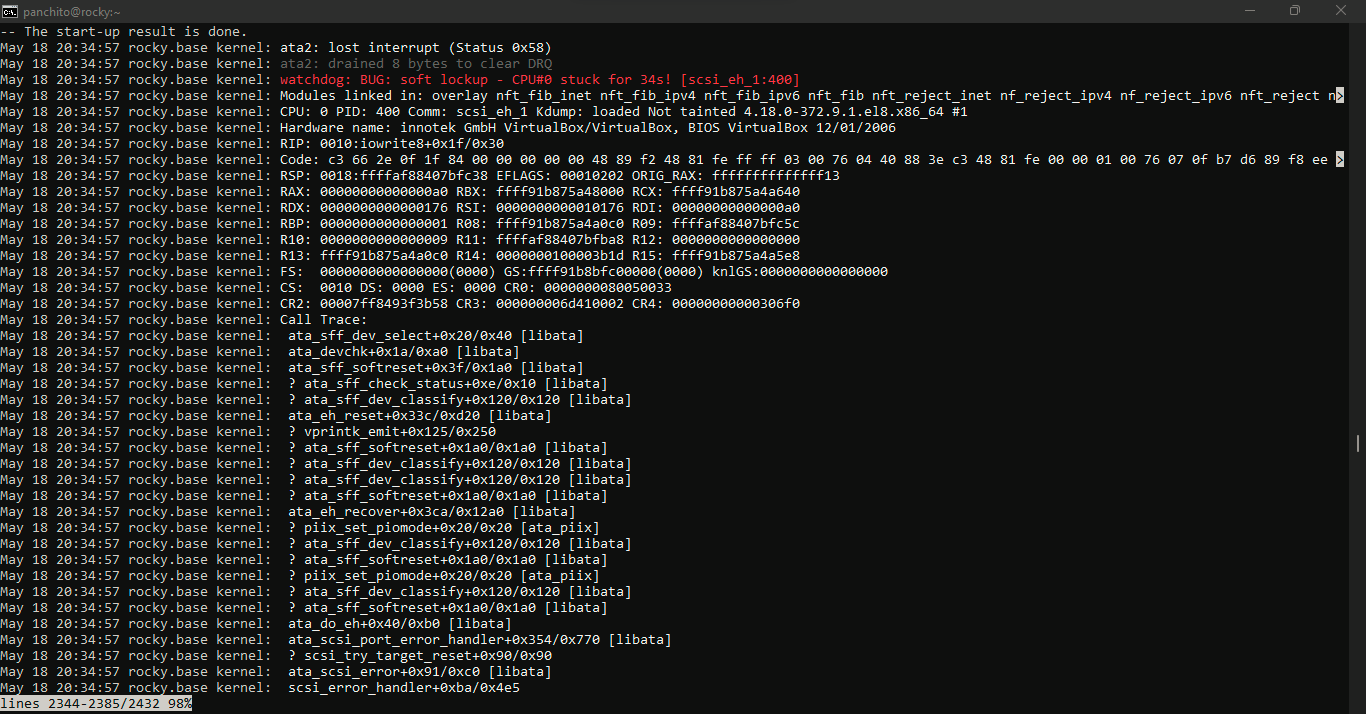Click the ata2: lost interrupt message
Screen dimensions: 1366x714
(415, 48)
